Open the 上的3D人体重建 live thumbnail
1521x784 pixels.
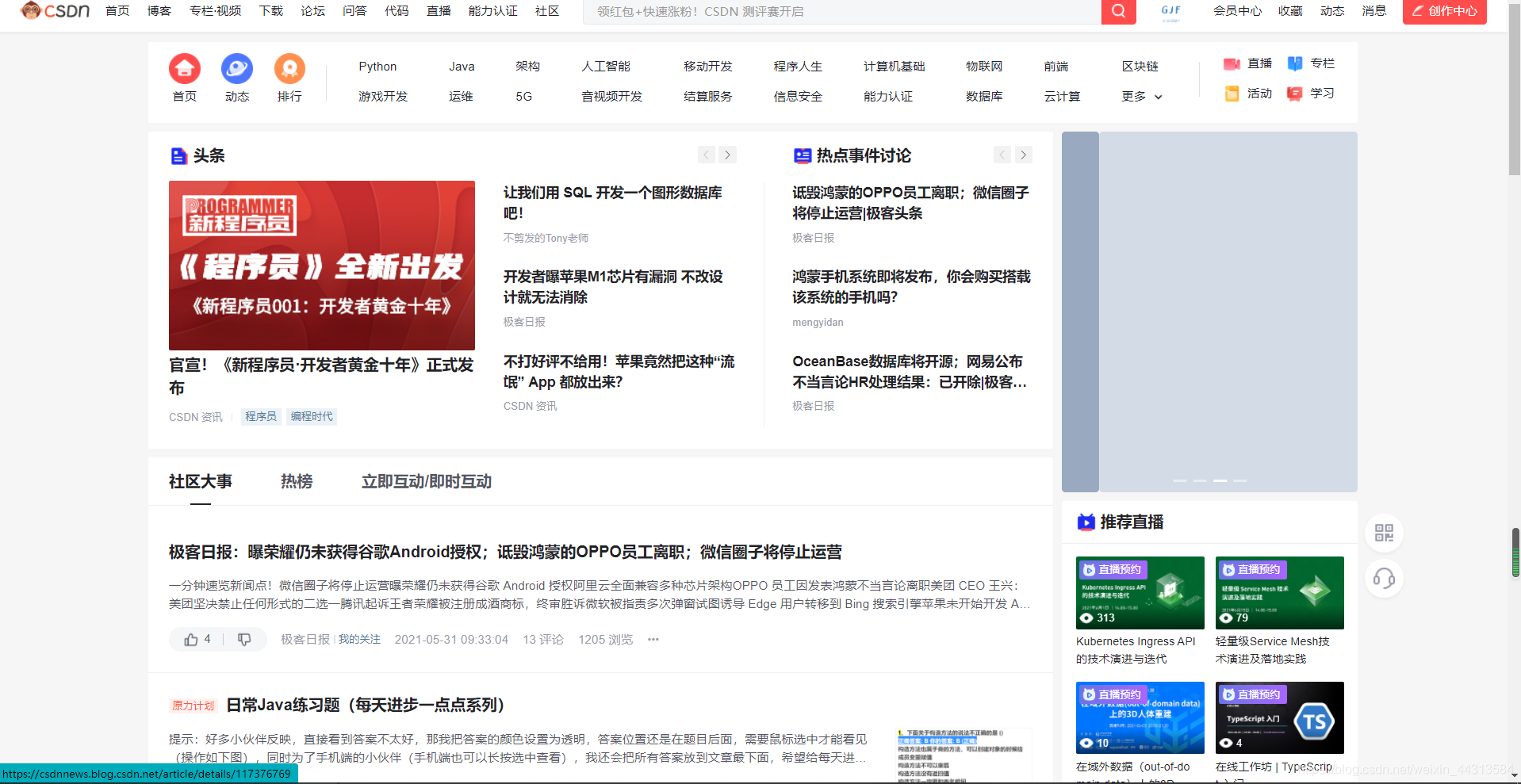click(x=1140, y=717)
